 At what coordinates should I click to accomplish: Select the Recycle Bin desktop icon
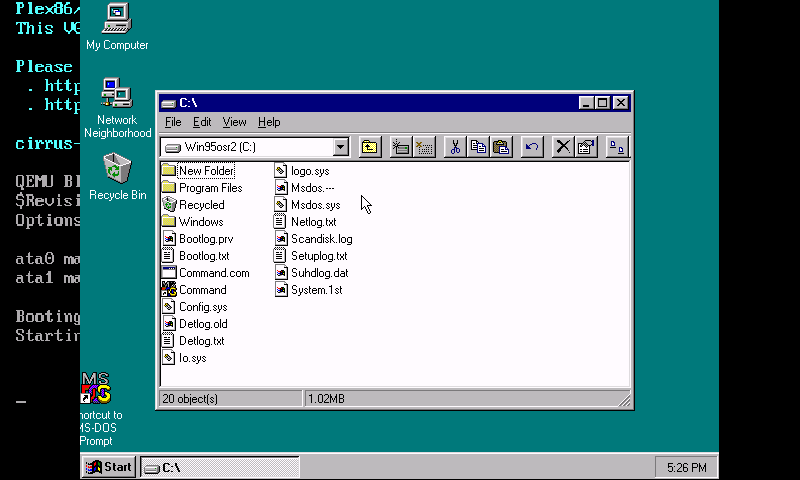tap(117, 176)
